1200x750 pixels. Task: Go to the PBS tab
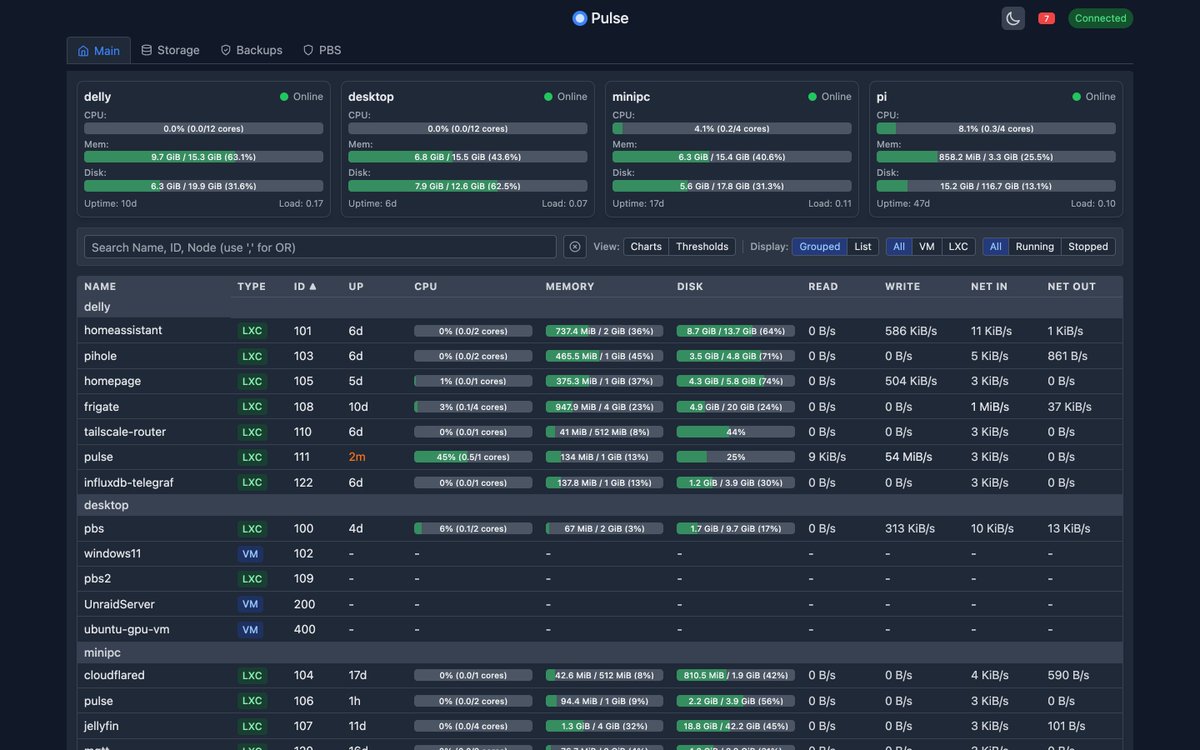[322, 50]
